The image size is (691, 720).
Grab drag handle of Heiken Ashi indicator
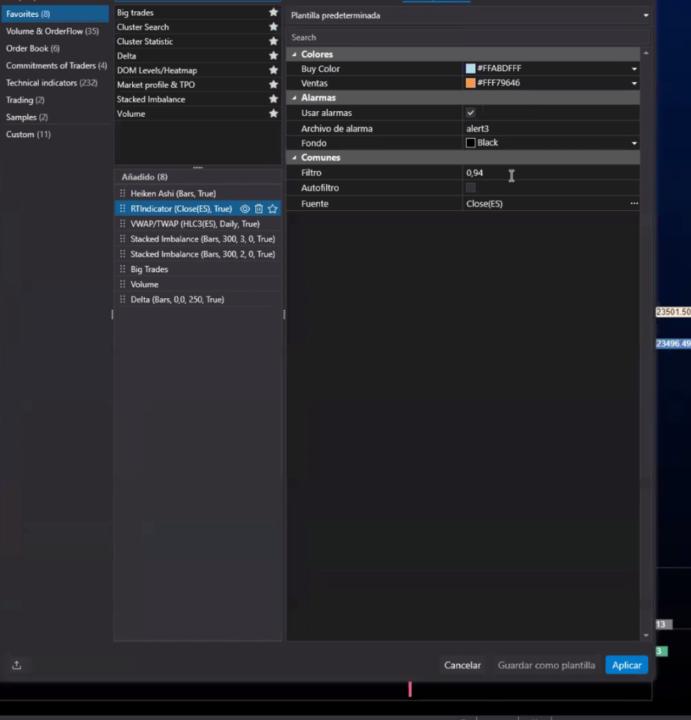[123, 193]
